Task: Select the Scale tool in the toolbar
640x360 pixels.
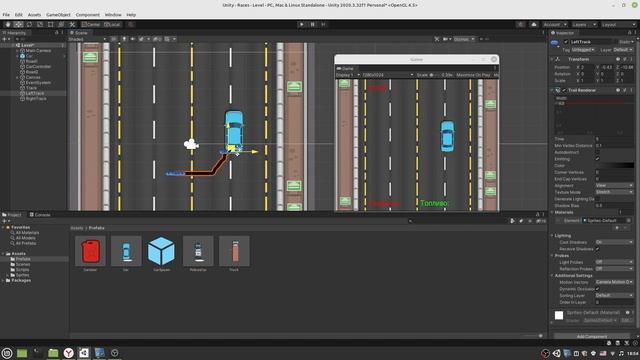Action: coord(40,24)
